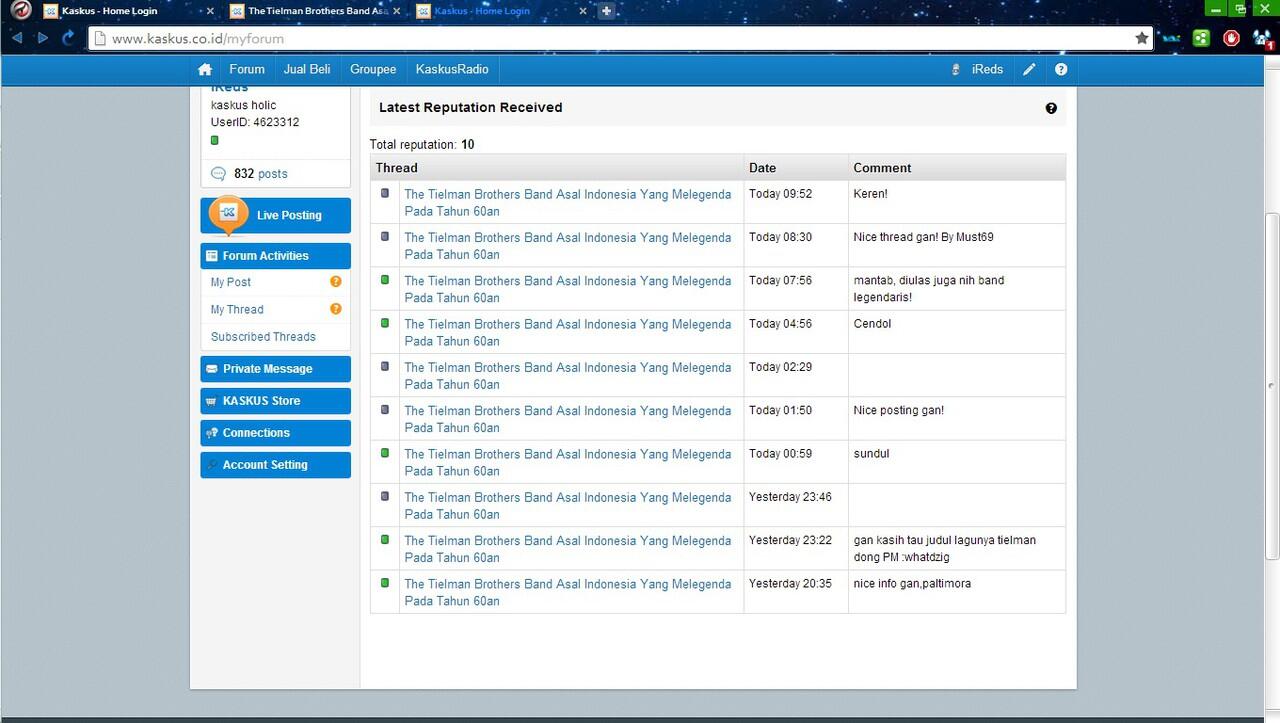The image size is (1280, 723).
Task: Open the thread link dated Yesterday 23:46
Action: (x=567, y=505)
